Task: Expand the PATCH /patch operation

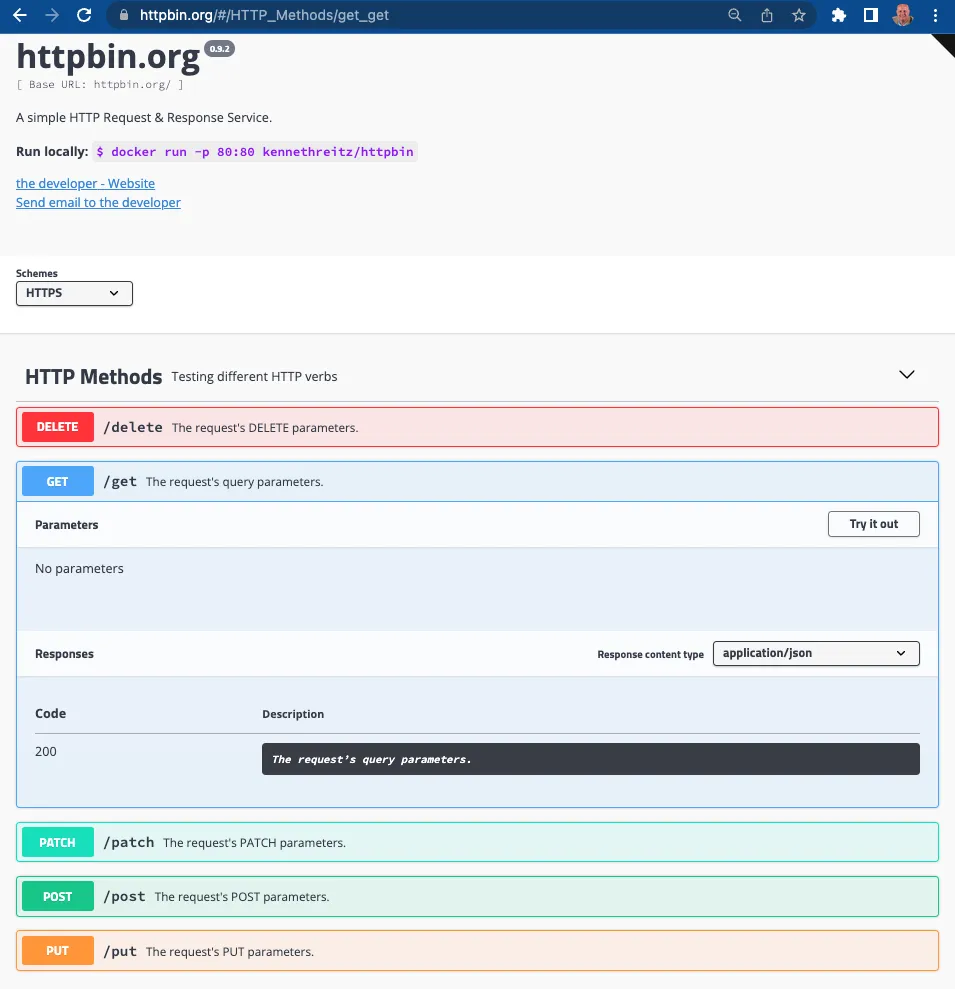Action: pos(477,842)
